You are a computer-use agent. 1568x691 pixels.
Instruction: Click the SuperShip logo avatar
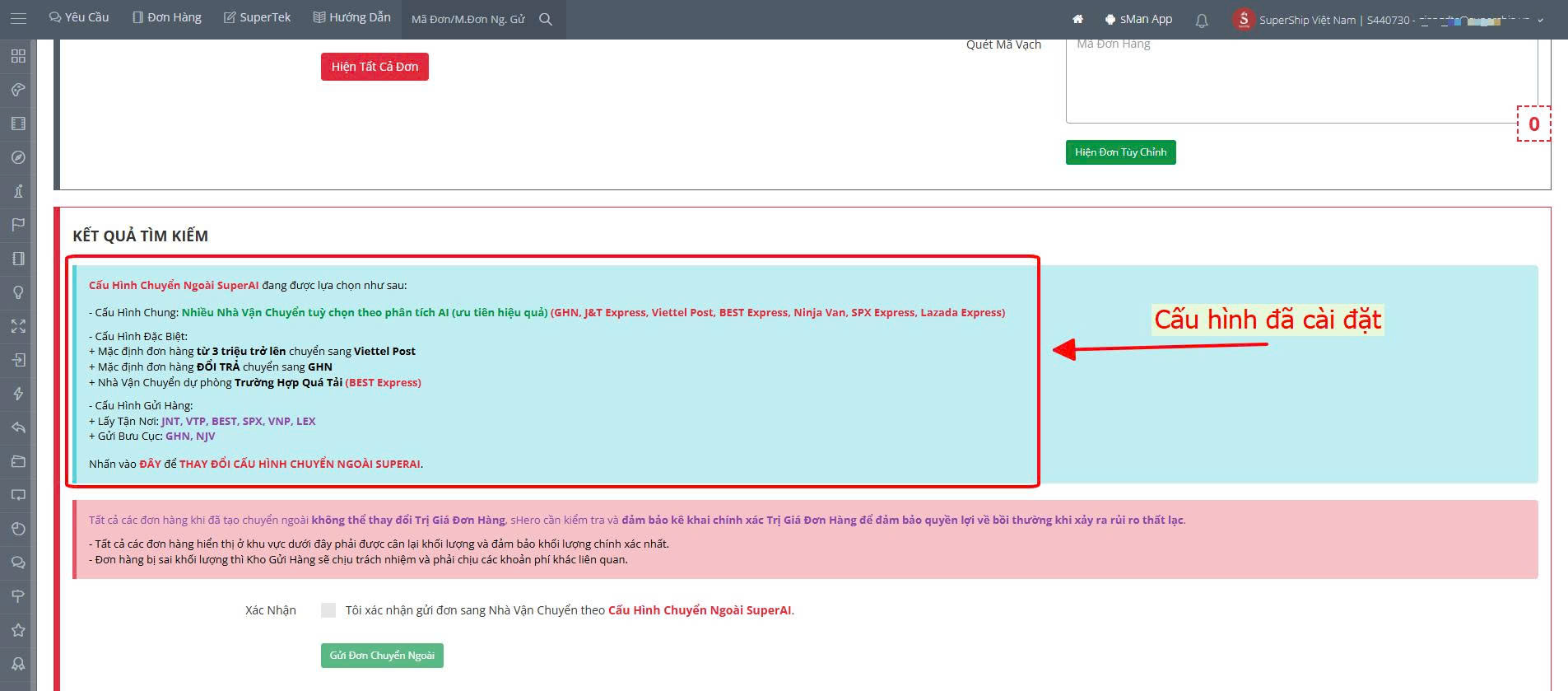coord(1243,19)
